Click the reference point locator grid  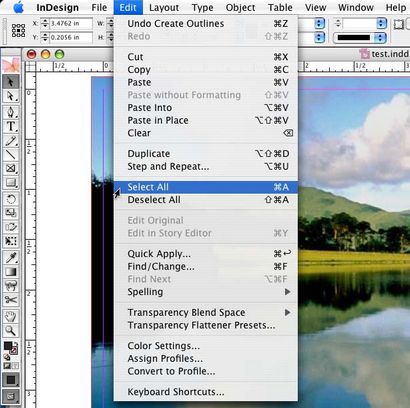18,30
